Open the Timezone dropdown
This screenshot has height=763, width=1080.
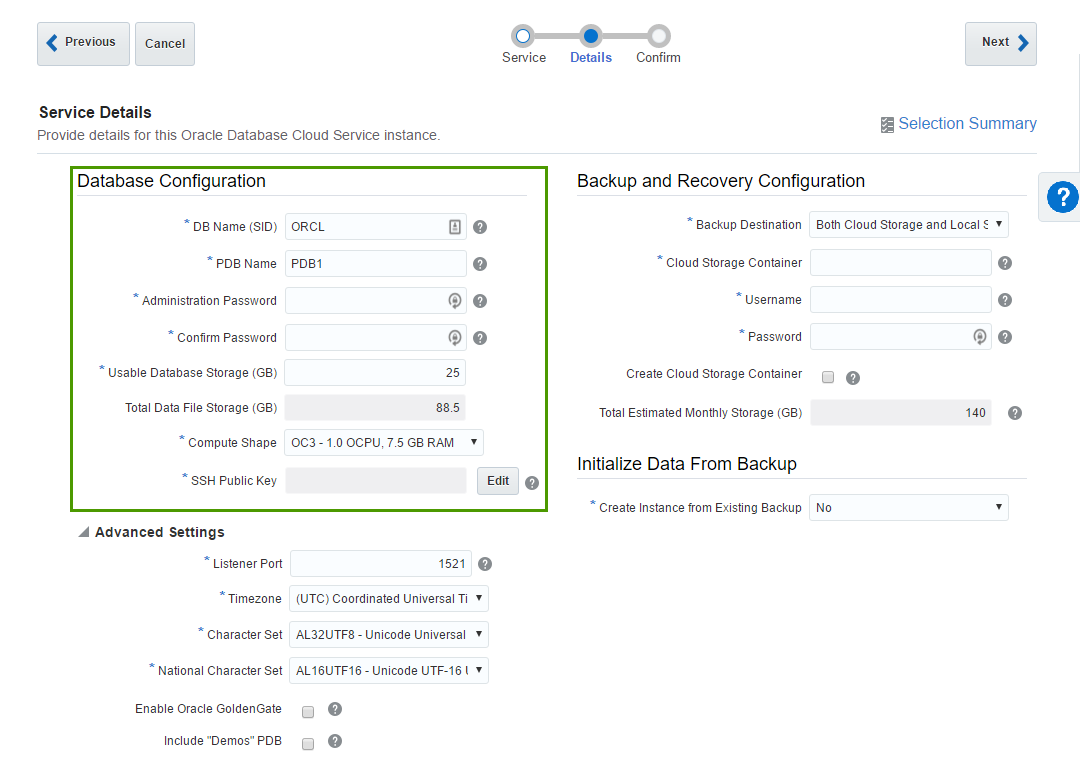click(388, 598)
